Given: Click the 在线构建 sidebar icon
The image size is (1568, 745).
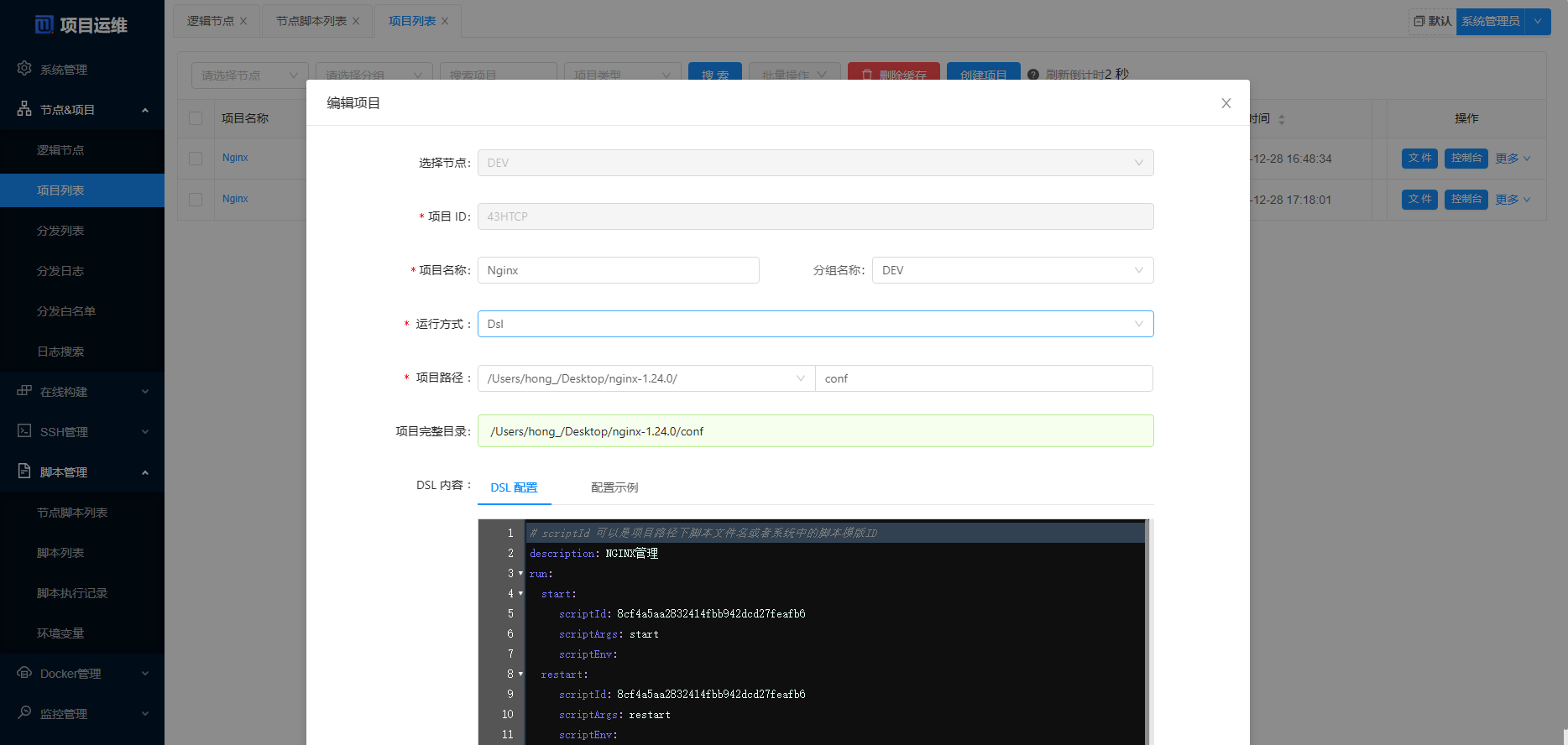Looking at the screenshot, I should (24, 391).
